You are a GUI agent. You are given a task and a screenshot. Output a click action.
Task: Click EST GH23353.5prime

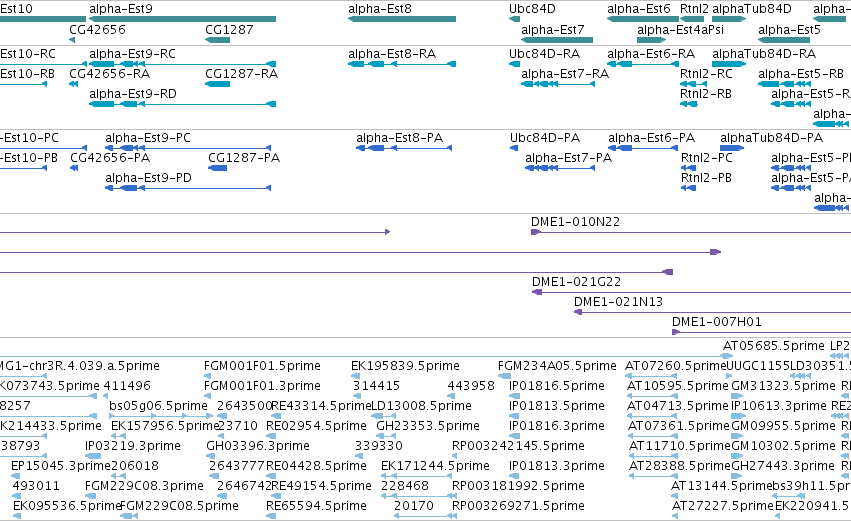[x=428, y=427]
